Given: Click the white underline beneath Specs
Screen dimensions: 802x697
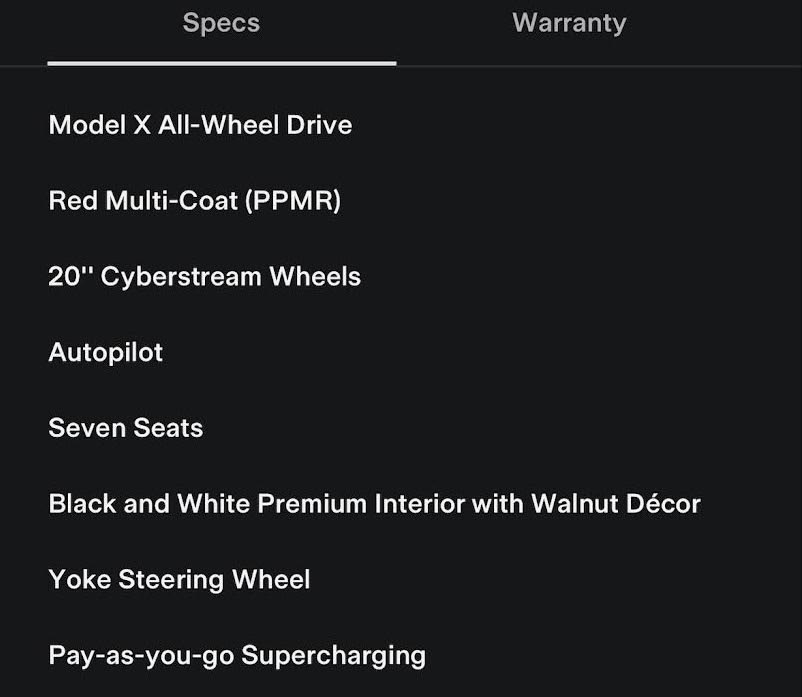Looking at the screenshot, I should coord(221,63).
